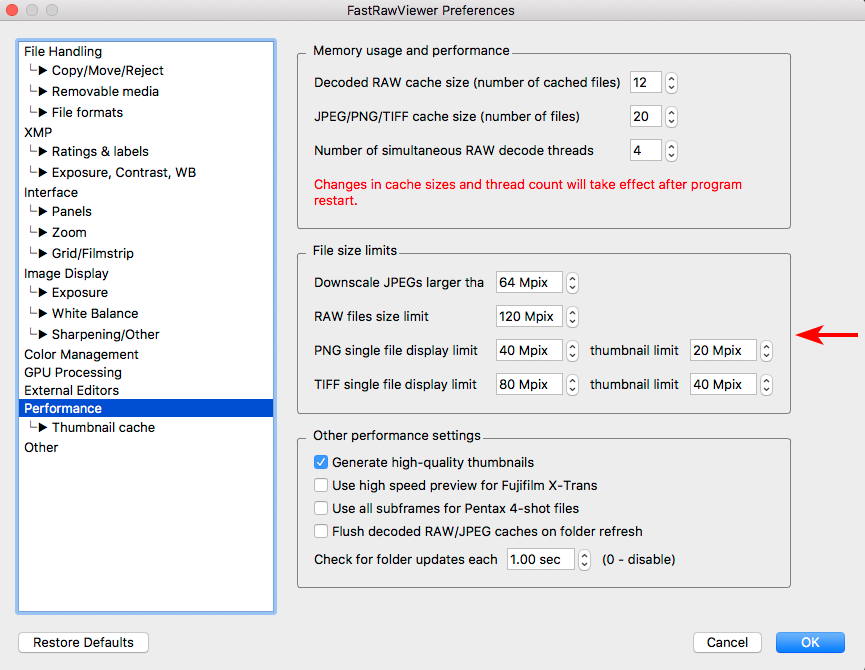The width and height of the screenshot is (865, 670).
Task: Select Color Management in sidebar
Action: pos(81,355)
